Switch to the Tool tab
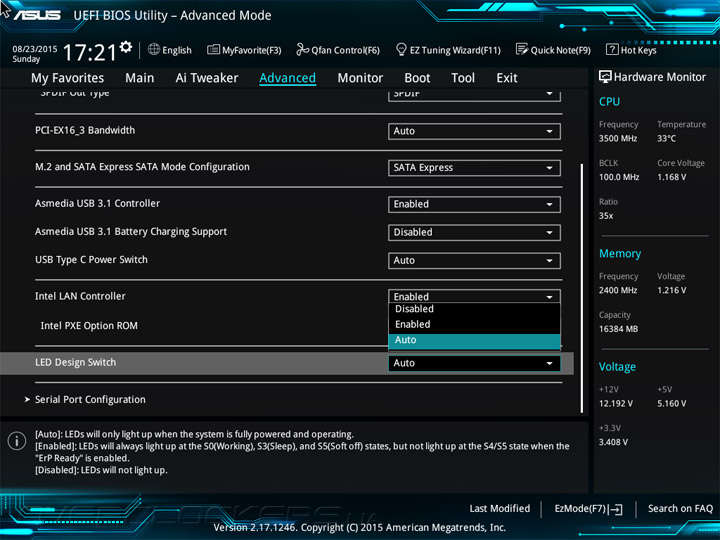The width and height of the screenshot is (720, 540). click(463, 78)
